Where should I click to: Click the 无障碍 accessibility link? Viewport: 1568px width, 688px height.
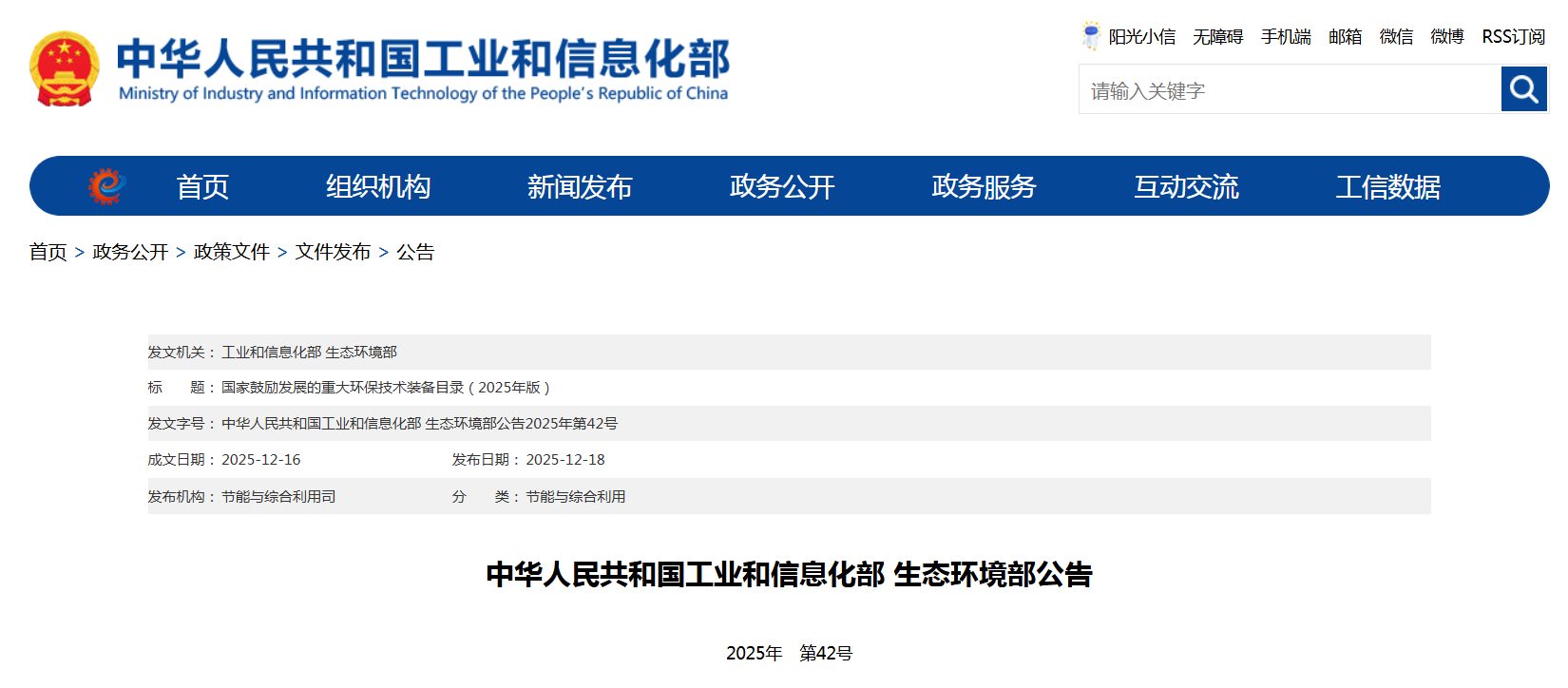click(1217, 37)
